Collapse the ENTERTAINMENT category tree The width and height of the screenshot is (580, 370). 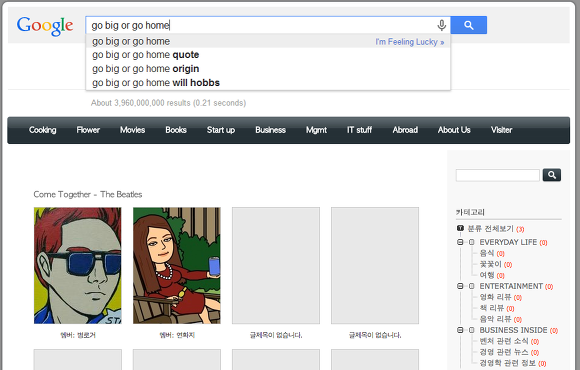coord(460,286)
